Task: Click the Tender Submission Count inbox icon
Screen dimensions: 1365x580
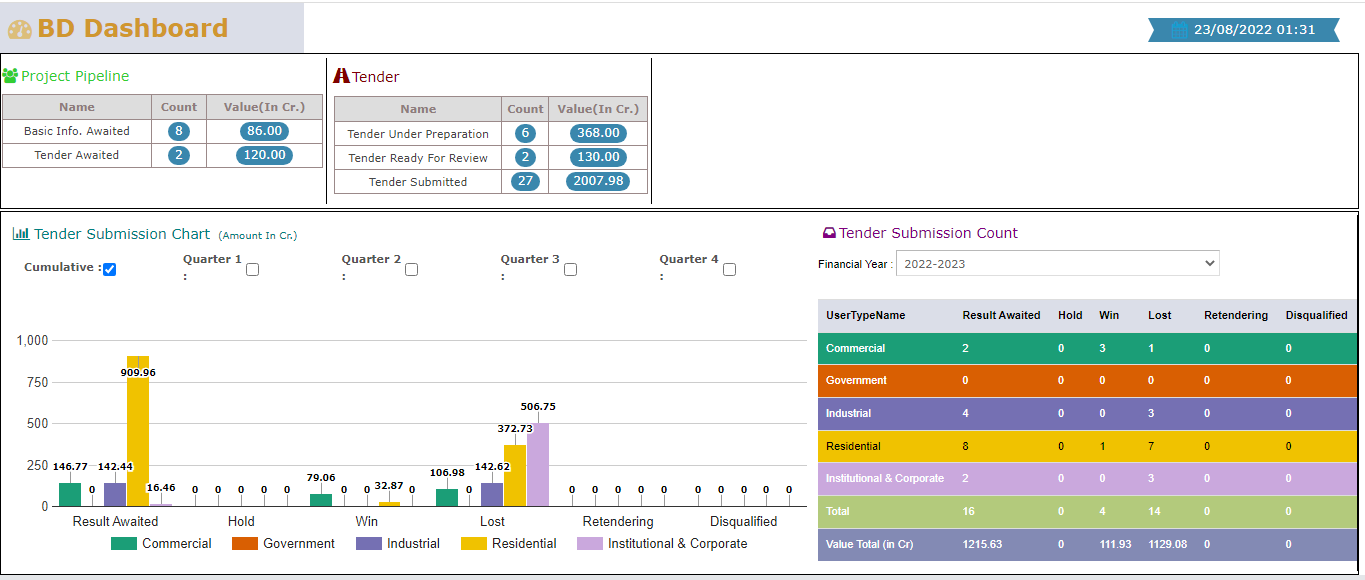Action: coord(828,233)
